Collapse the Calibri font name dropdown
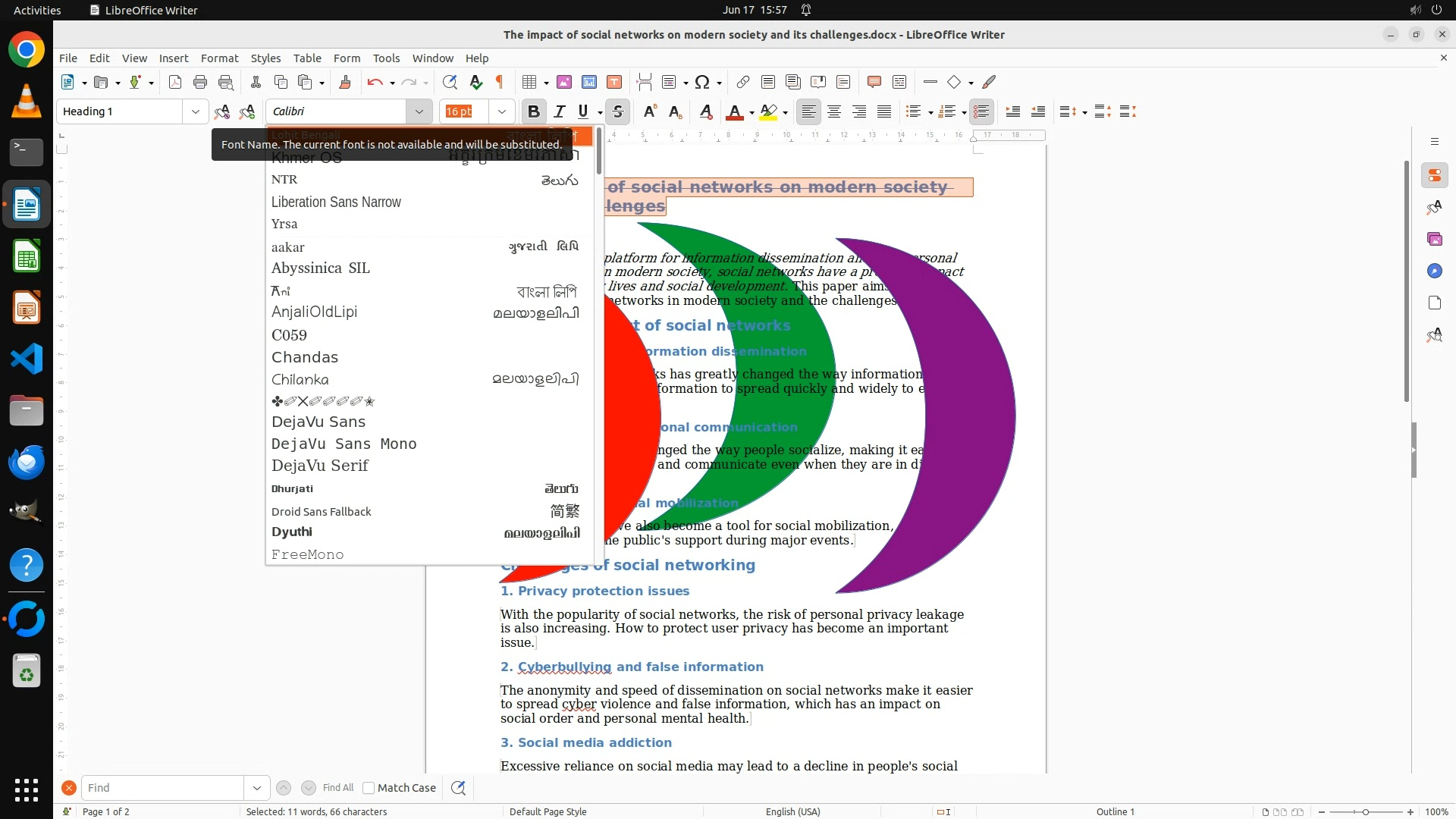This screenshot has height=819, width=1456. pyautogui.click(x=419, y=111)
